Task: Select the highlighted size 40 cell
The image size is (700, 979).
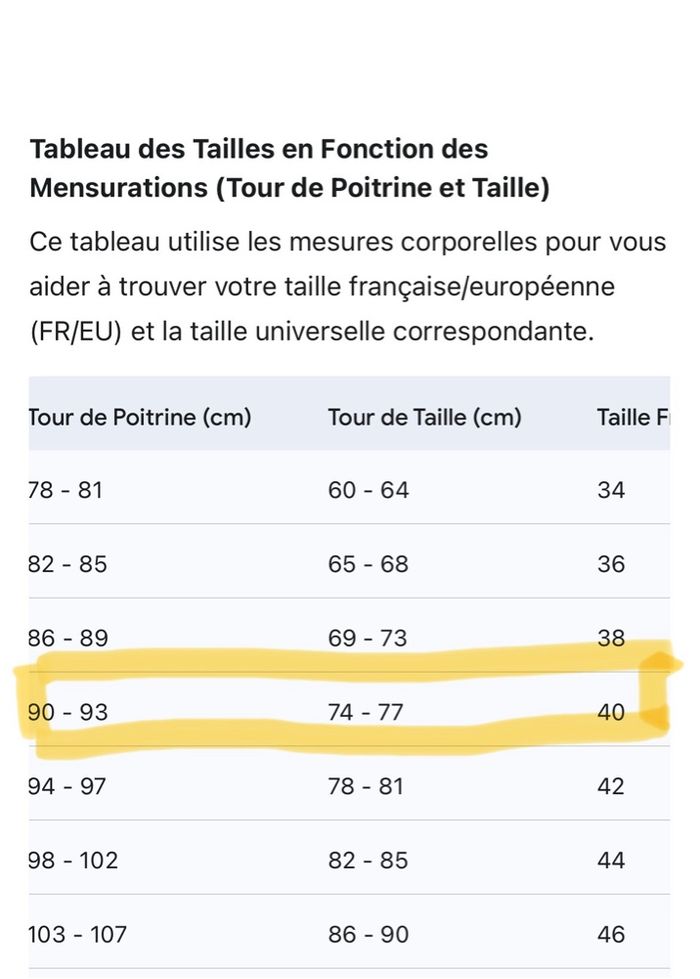Action: click(611, 712)
